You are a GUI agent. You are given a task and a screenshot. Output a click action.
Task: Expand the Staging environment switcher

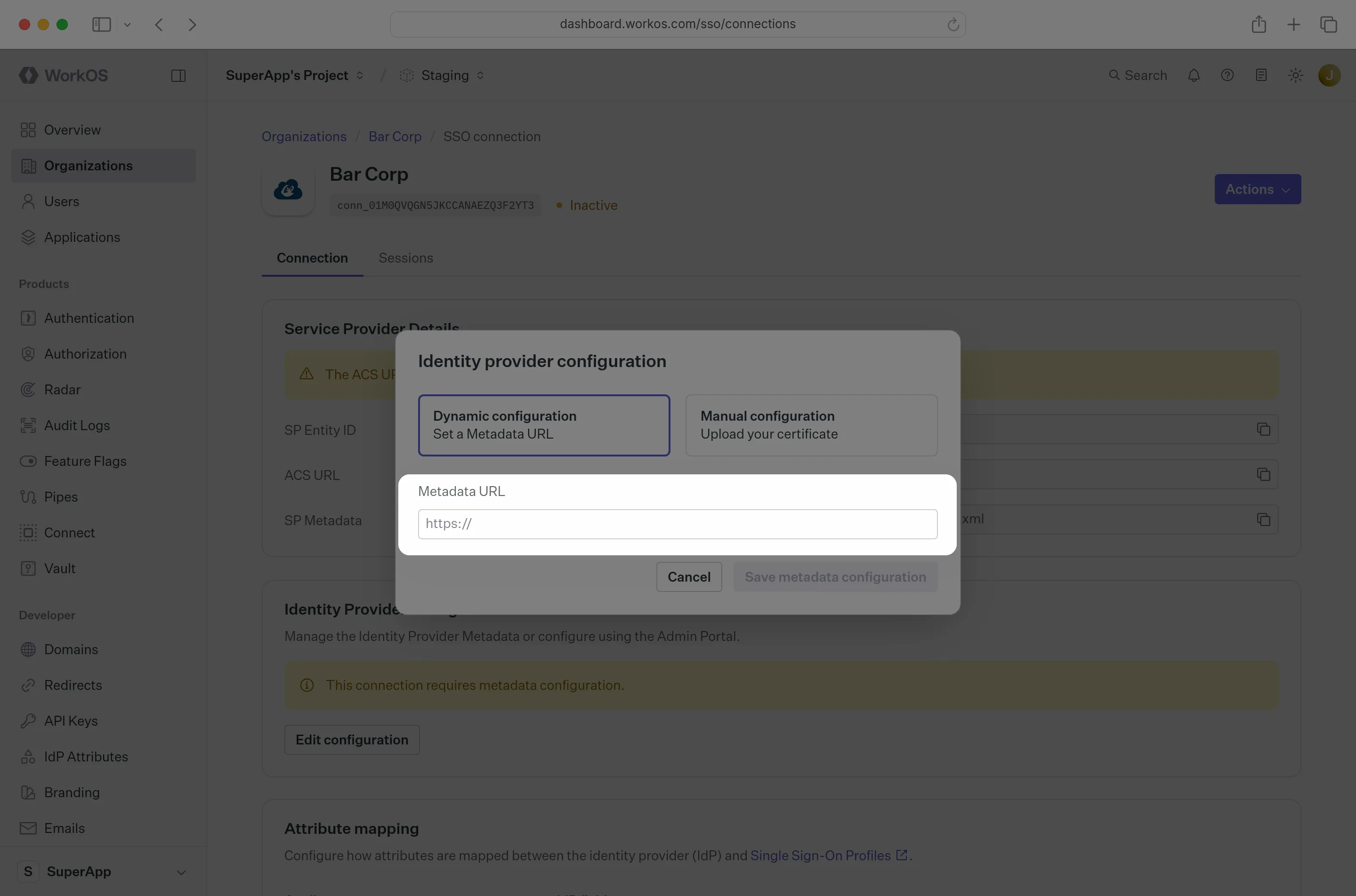pos(443,75)
